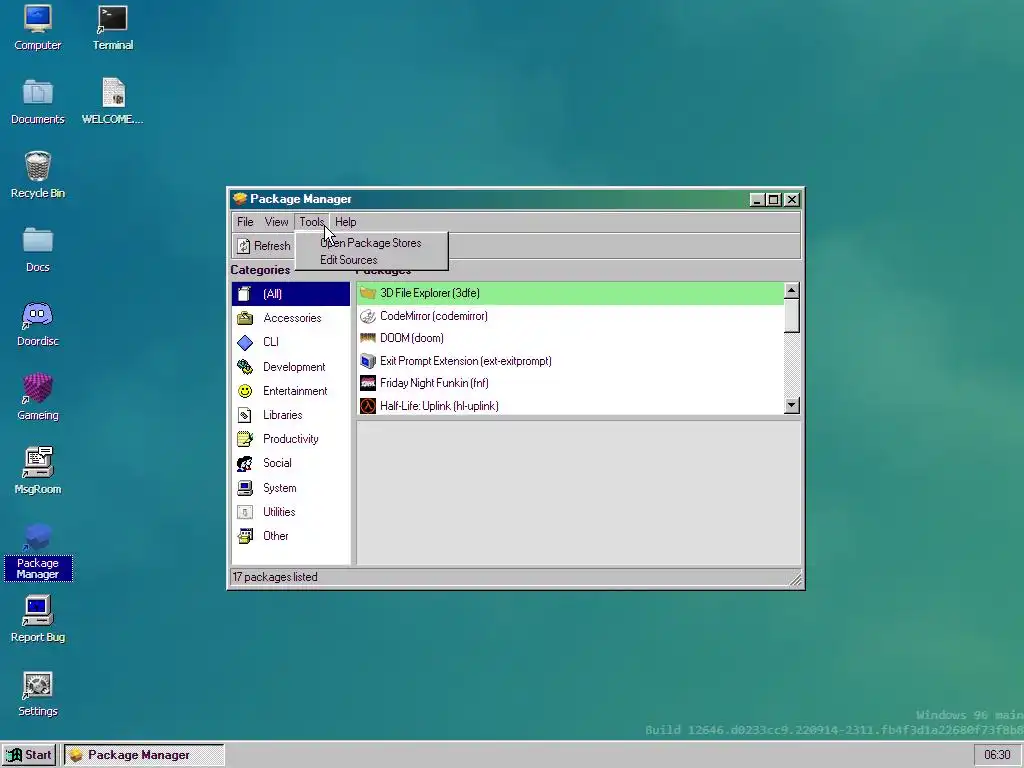Select the Documents folder icon on desktop

[x=37, y=102]
